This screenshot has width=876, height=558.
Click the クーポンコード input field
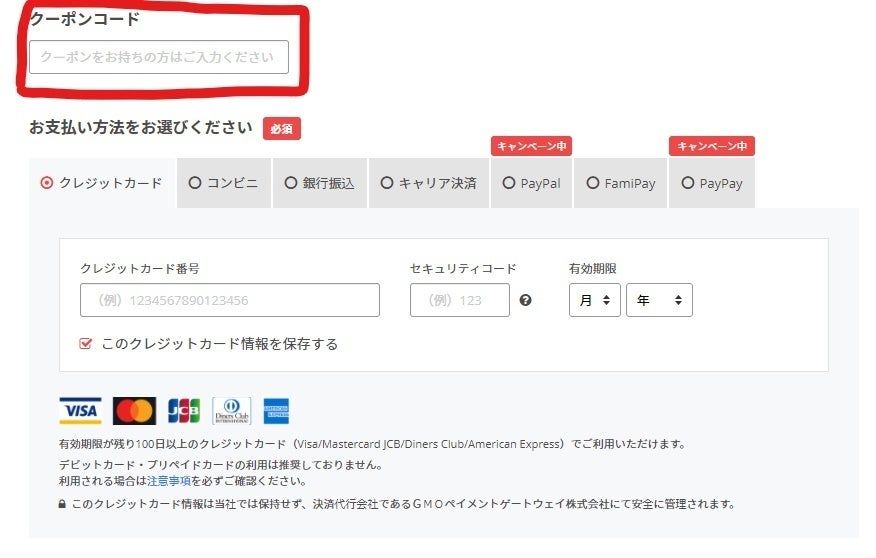159,57
